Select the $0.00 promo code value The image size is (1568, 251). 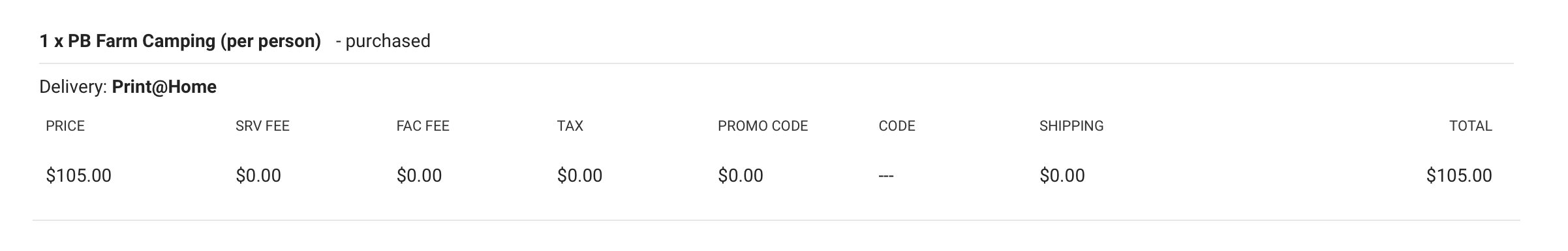[741, 176]
